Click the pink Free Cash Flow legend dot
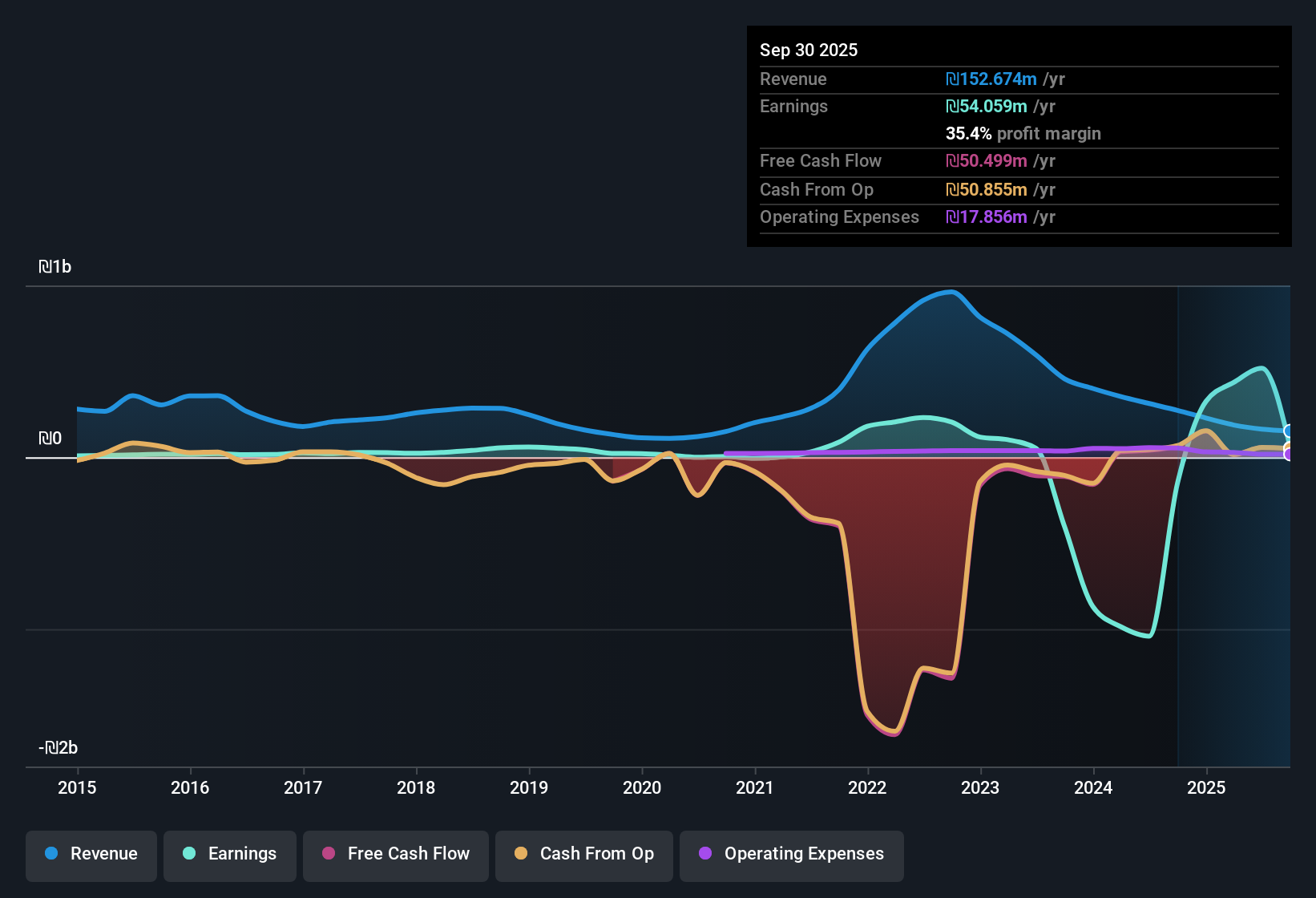1316x898 pixels. coord(329,854)
